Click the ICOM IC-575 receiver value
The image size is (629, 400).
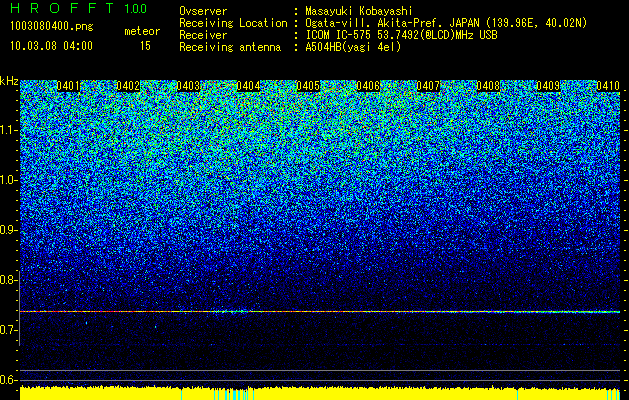pyautogui.click(x=402, y=35)
